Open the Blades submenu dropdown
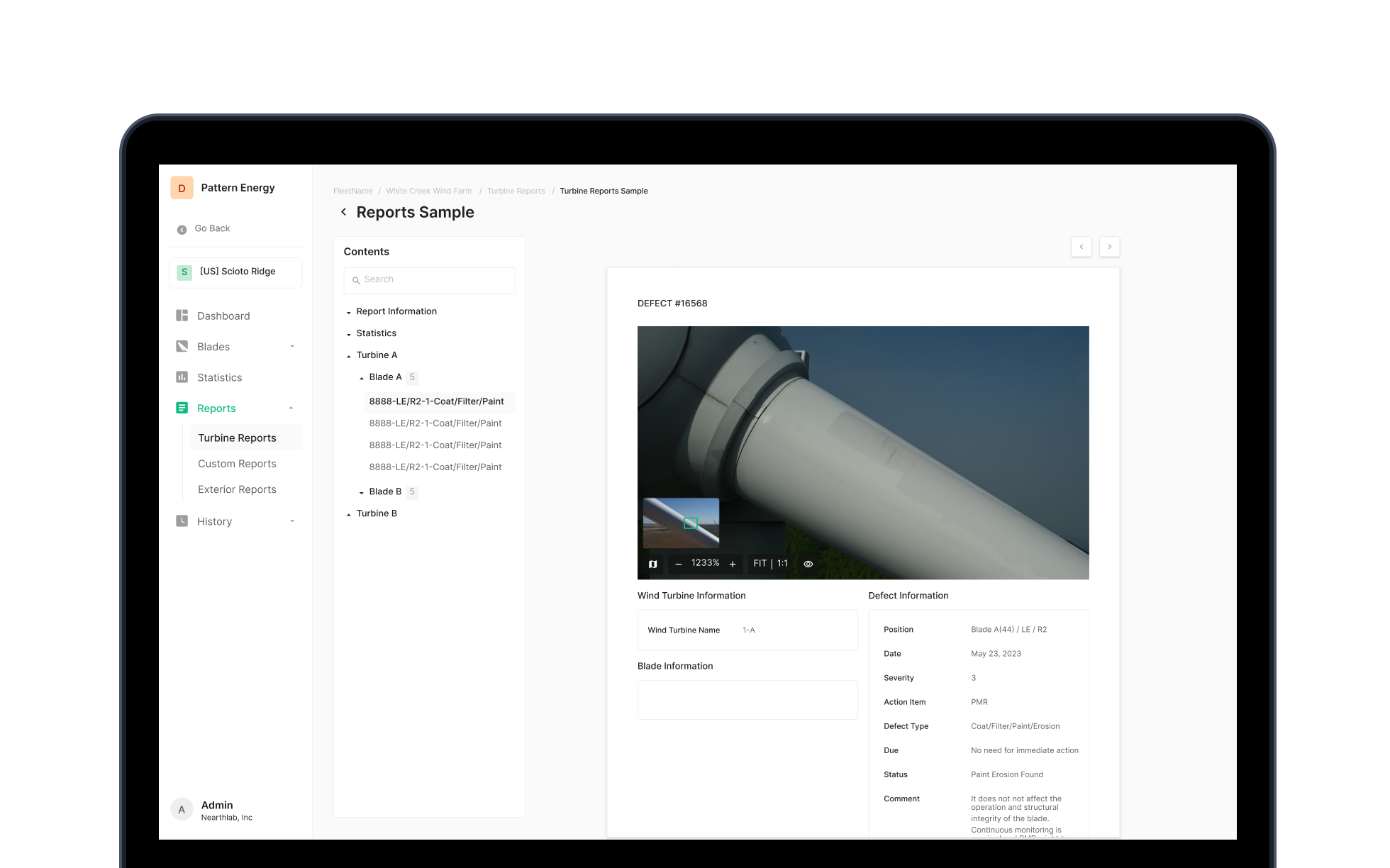The height and width of the screenshot is (868, 1390). click(x=291, y=346)
